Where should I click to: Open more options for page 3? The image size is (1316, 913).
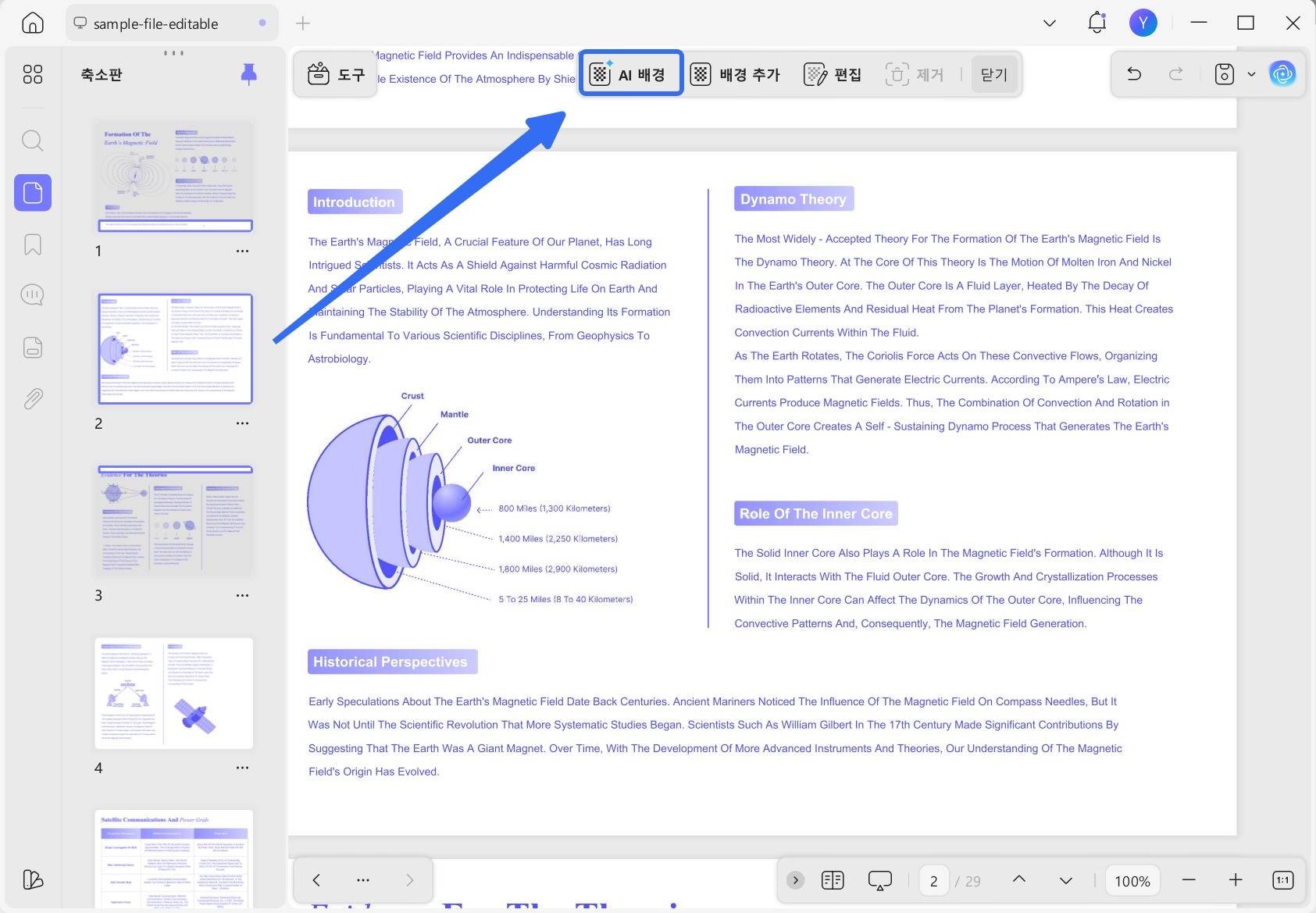(242, 595)
